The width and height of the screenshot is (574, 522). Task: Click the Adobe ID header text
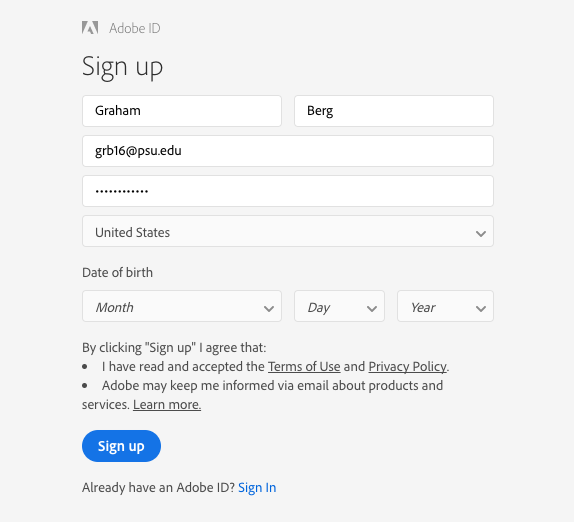pyautogui.click(x=135, y=28)
